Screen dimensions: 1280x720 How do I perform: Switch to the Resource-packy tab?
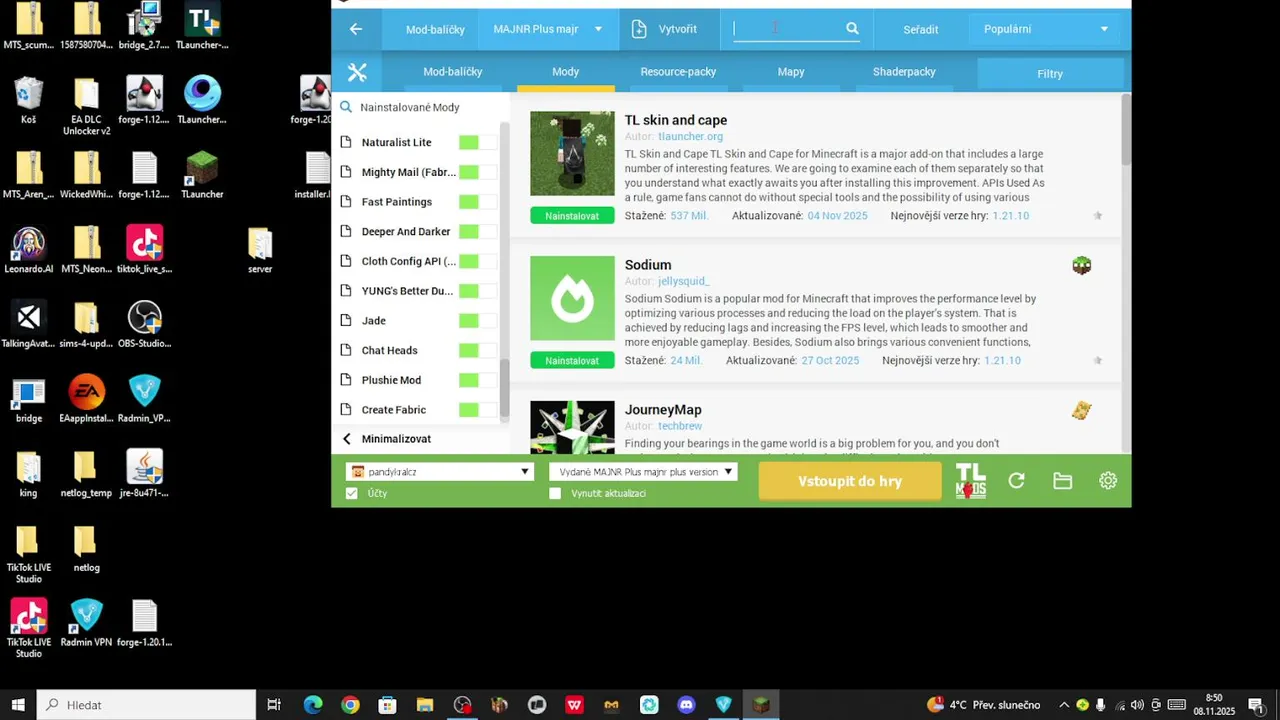[x=678, y=72]
